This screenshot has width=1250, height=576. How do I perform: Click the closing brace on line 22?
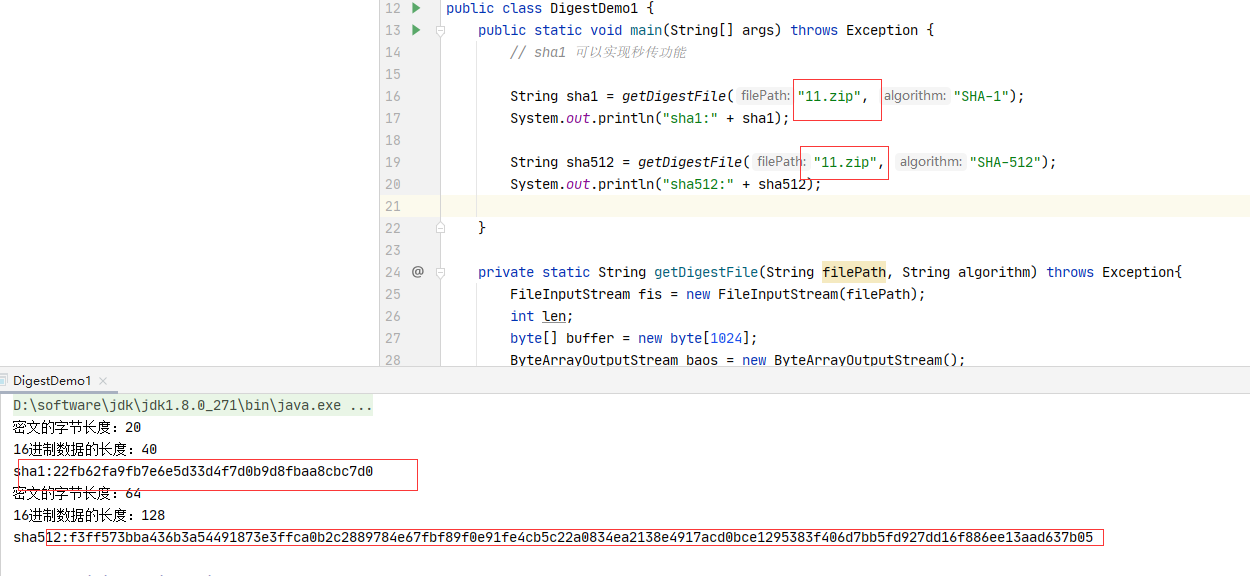[482, 228]
